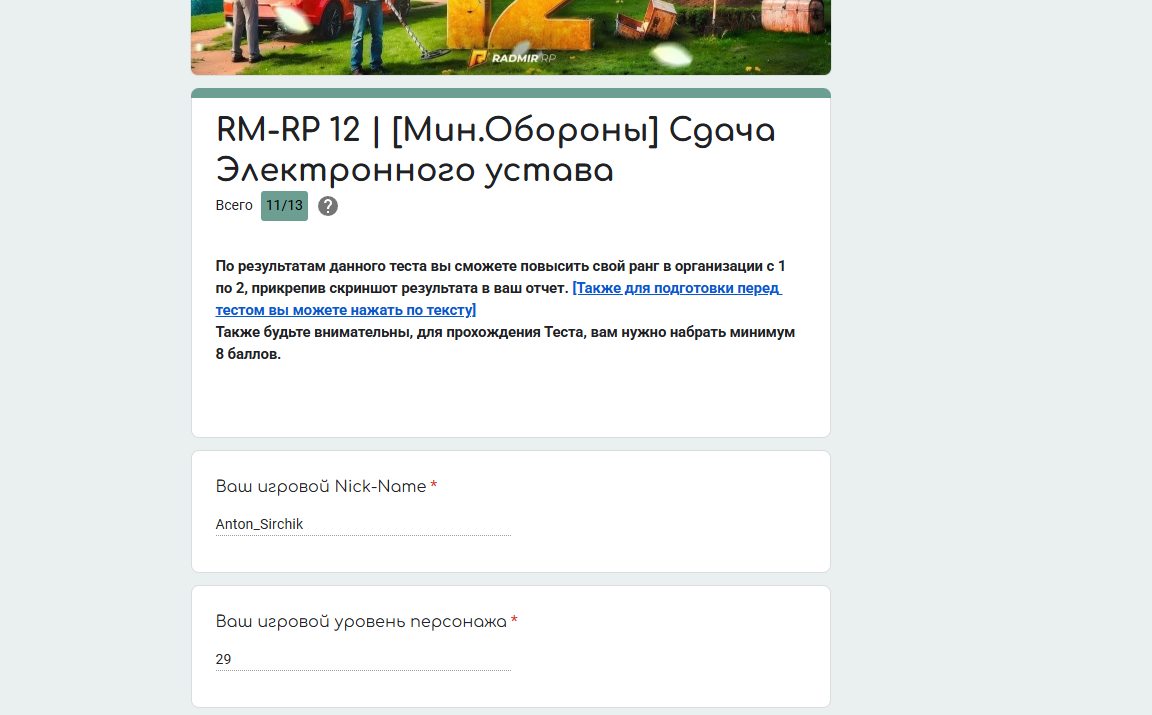
Task: Click the 'Всего' score label
Action: [234, 205]
